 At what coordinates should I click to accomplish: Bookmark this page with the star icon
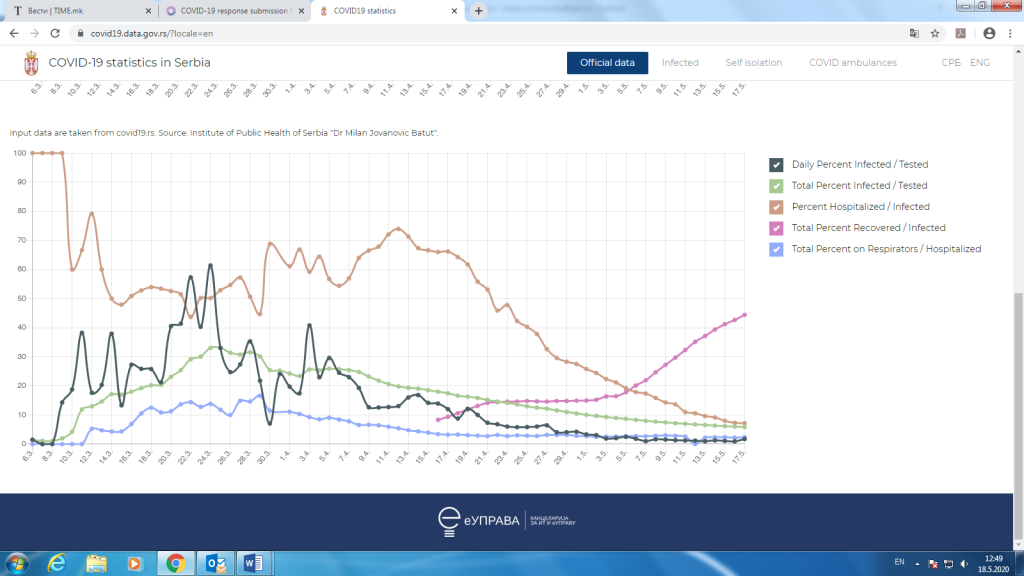point(935,33)
